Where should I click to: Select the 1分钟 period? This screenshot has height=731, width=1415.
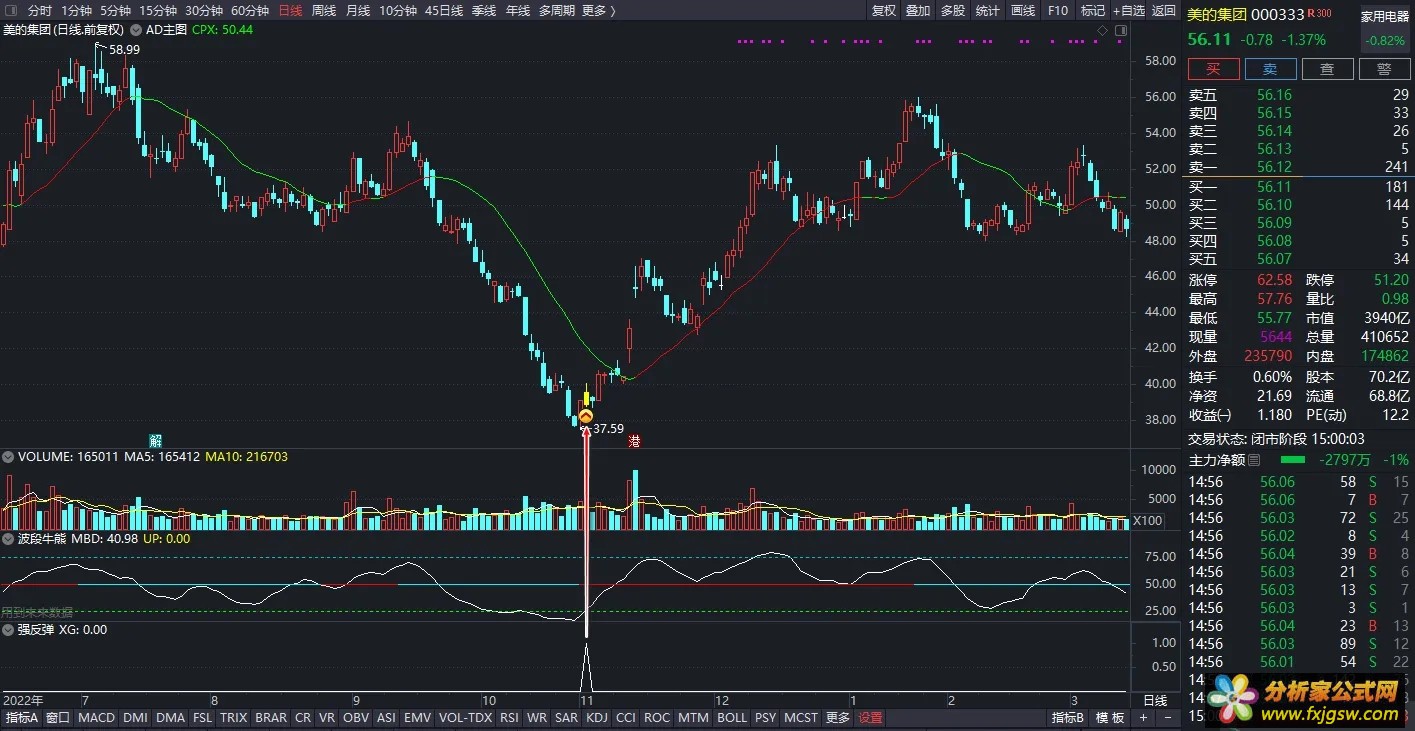tap(76, 10)
